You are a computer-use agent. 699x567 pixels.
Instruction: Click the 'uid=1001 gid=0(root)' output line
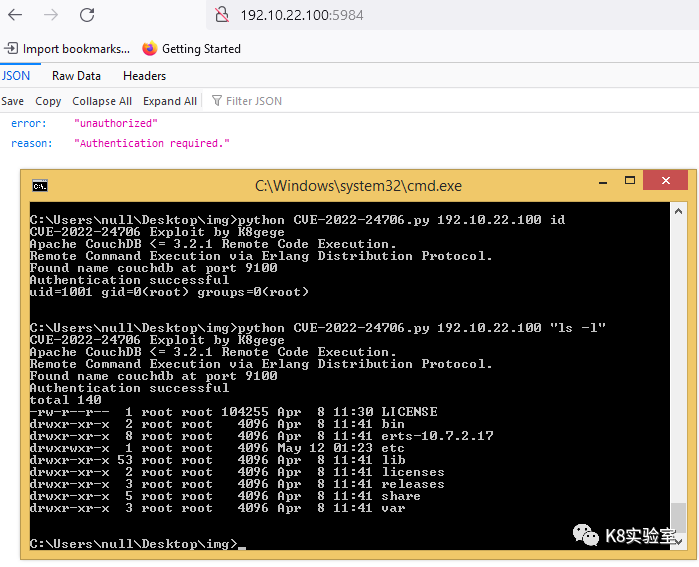pyautogui.click(x=169, y=292)
